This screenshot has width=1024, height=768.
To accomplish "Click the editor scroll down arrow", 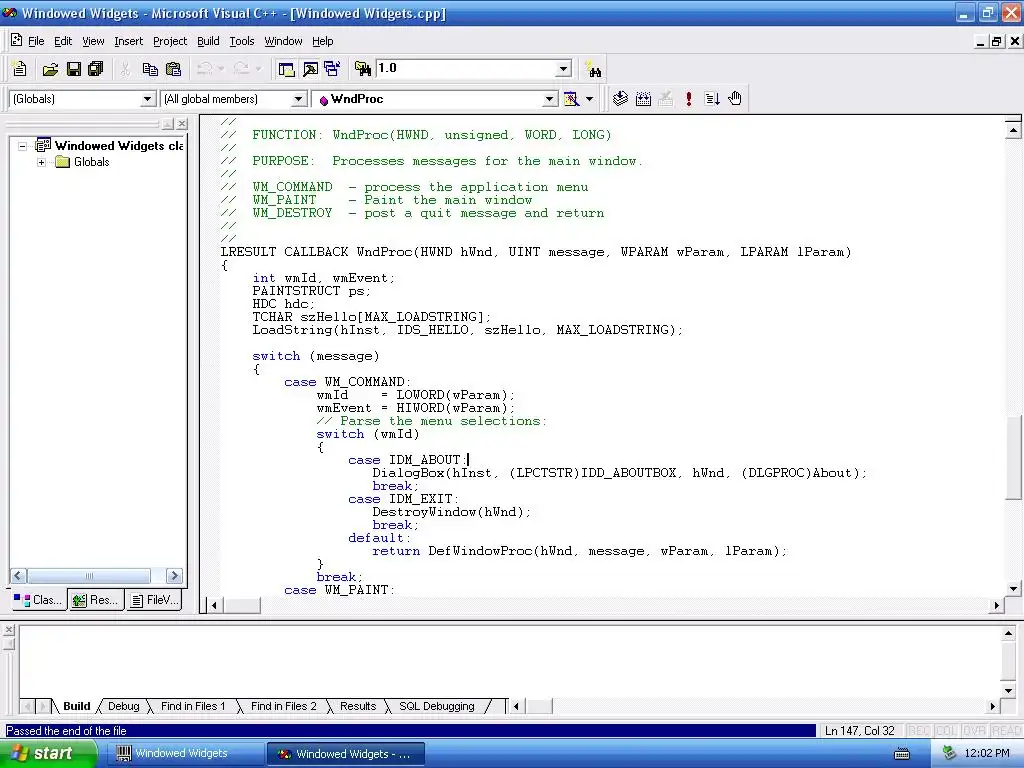I will coord(1013,588).
